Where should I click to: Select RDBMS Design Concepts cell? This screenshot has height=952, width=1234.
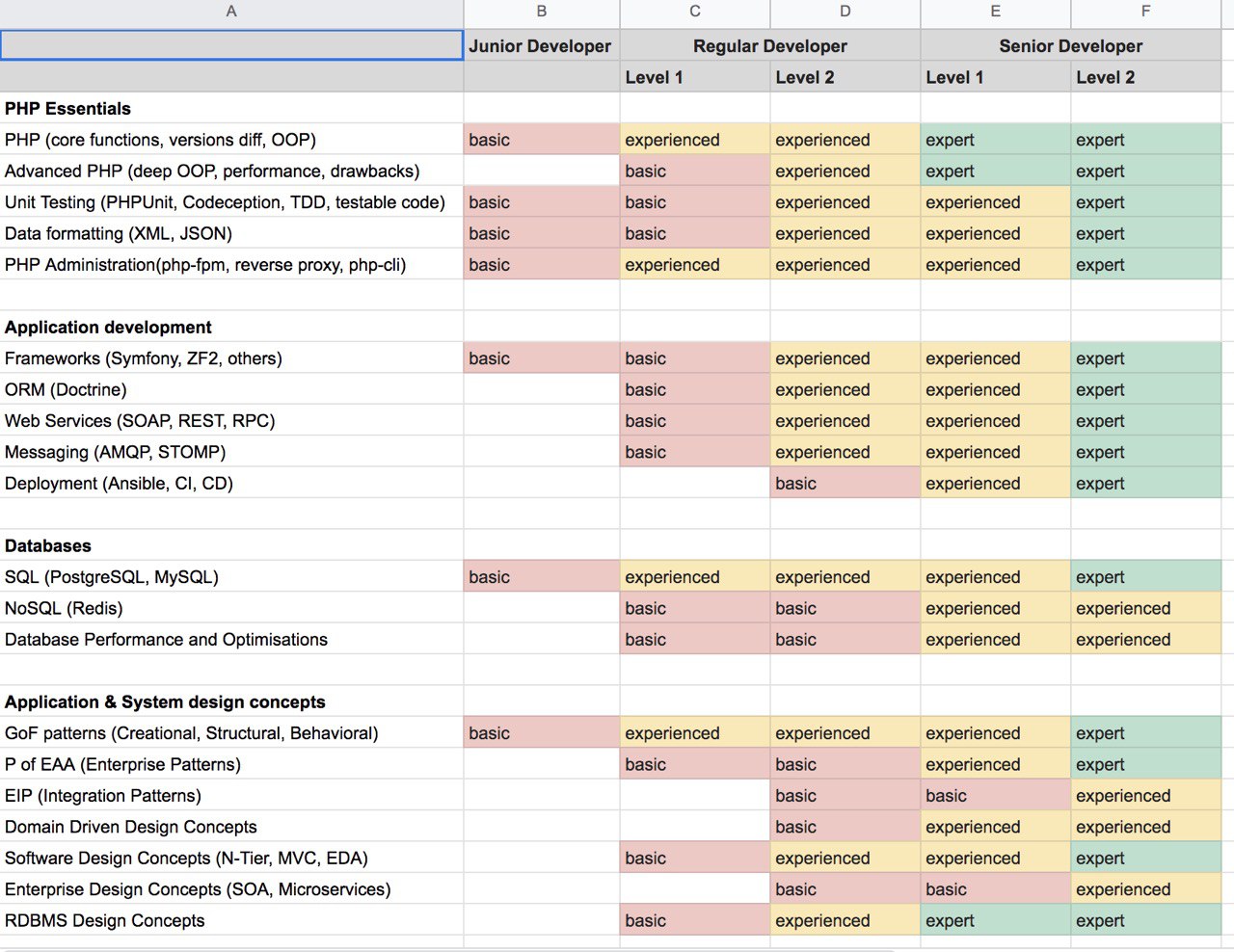(231, 920)
